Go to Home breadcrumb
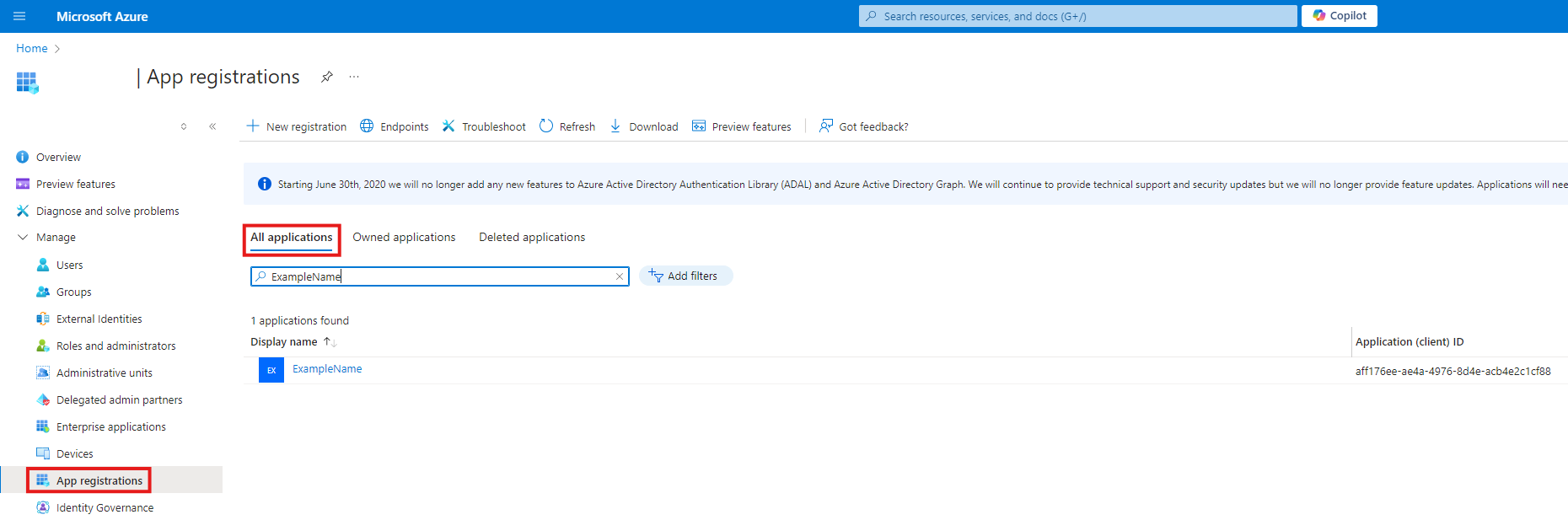This screenshot has height=520, width=1568. [x=32, y=48]
